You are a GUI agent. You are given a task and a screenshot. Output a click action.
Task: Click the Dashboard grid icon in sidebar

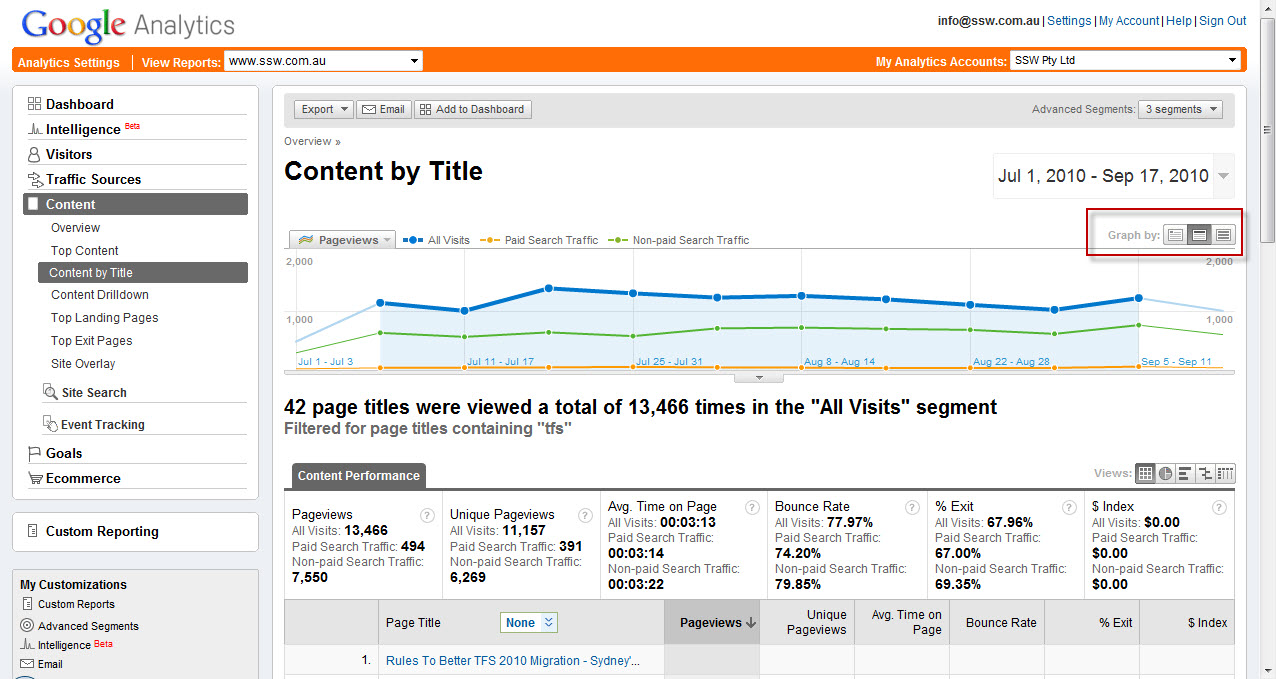pyautogui.click(x=34, y=104)
